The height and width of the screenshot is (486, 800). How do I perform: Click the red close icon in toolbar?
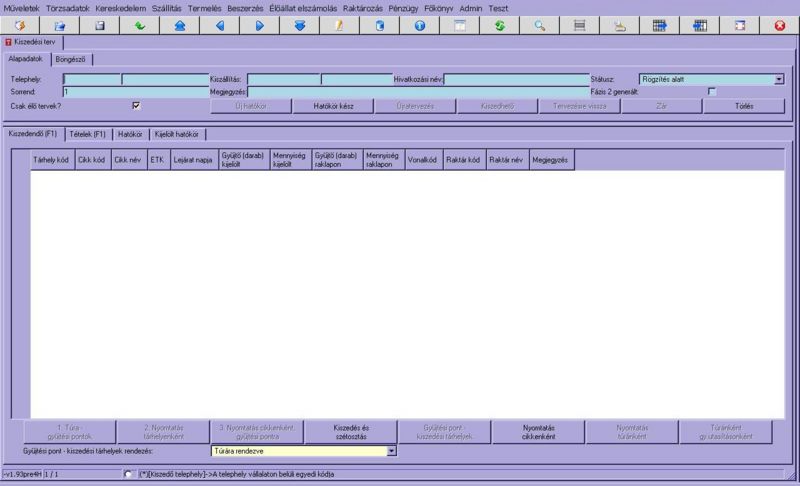click(780, 25)
